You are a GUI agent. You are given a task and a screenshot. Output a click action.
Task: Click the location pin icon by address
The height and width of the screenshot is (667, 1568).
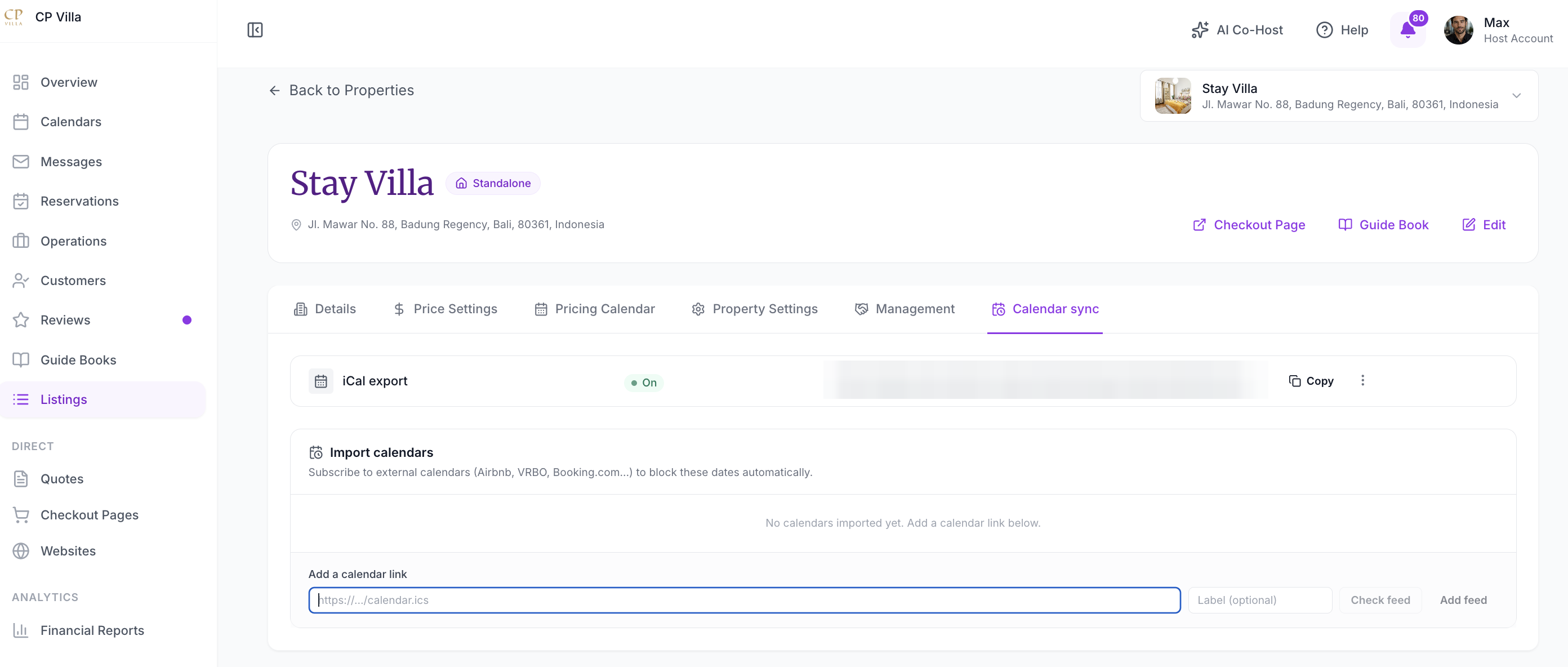coord(296,225)
